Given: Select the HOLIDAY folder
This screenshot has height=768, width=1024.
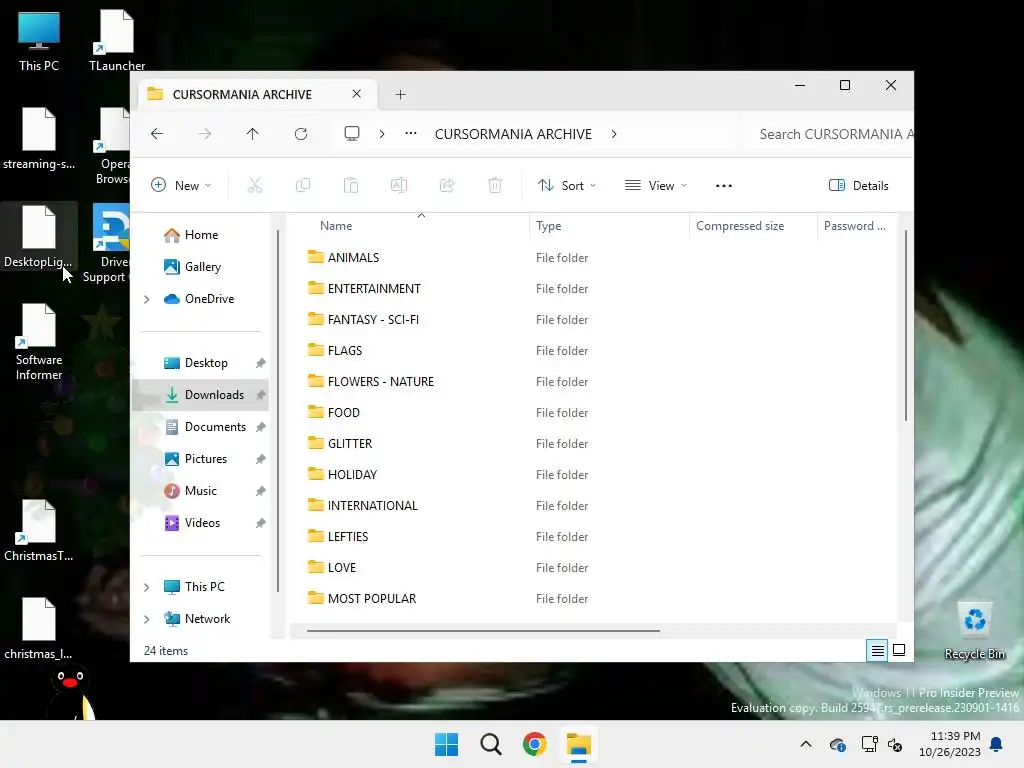Looking at the screenshot, I should tap(352, 475).
